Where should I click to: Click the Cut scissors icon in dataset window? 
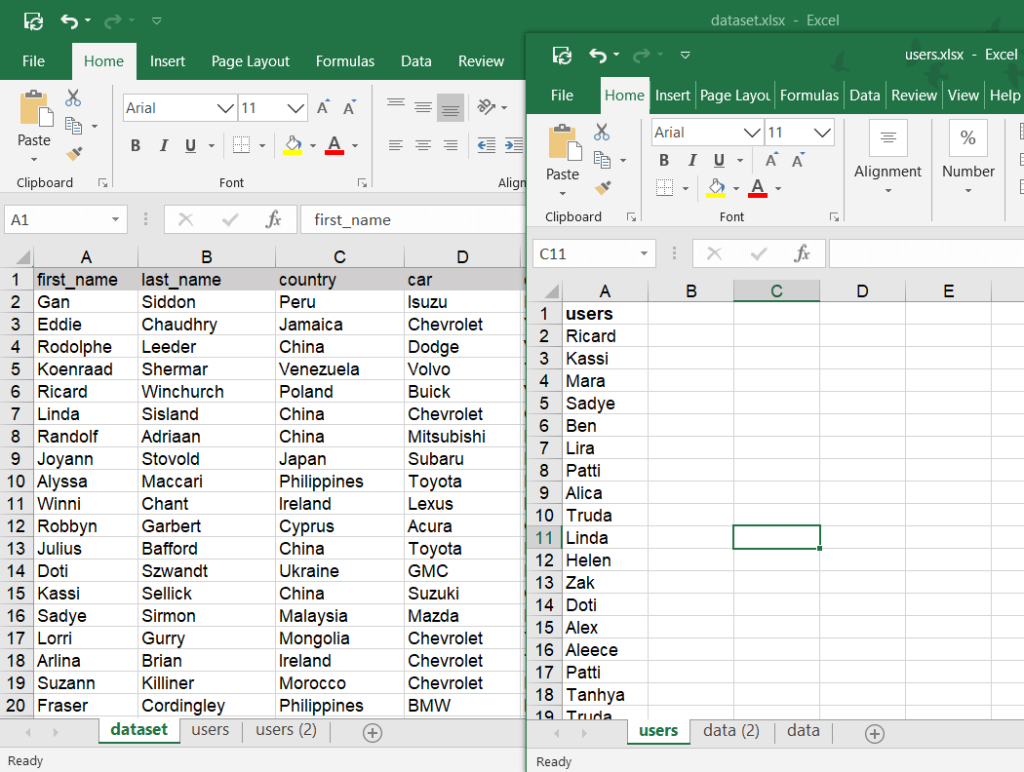[x=73, y=98]
